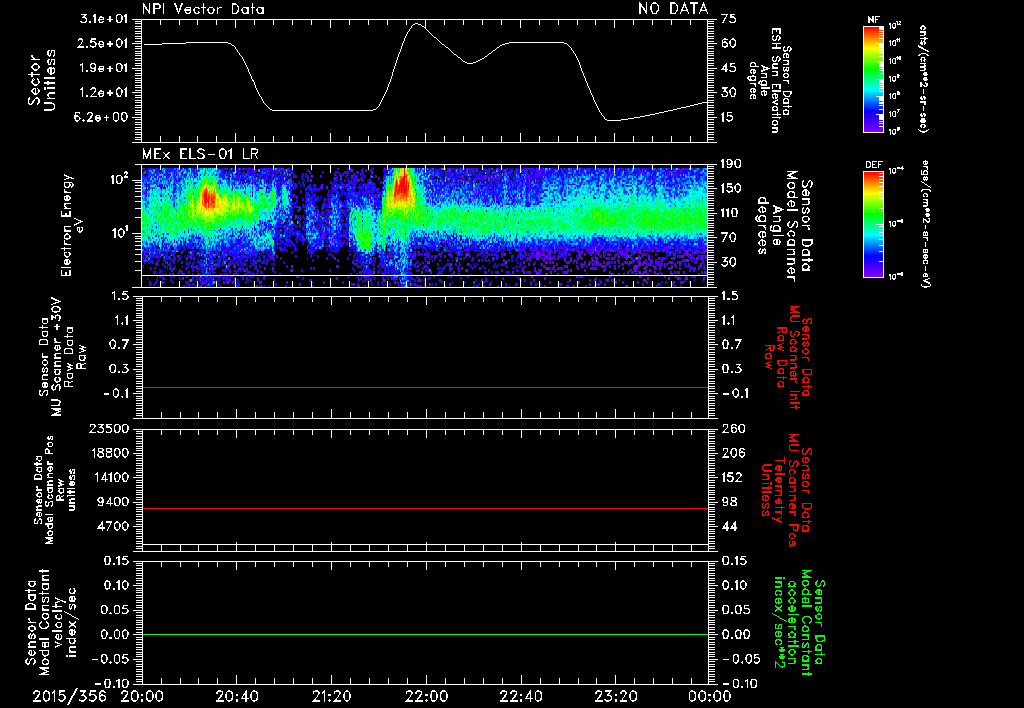Click the 3.1e+01 sector axis value
Viewport: 1024px width, 708px height.
(x=104, y=19)
